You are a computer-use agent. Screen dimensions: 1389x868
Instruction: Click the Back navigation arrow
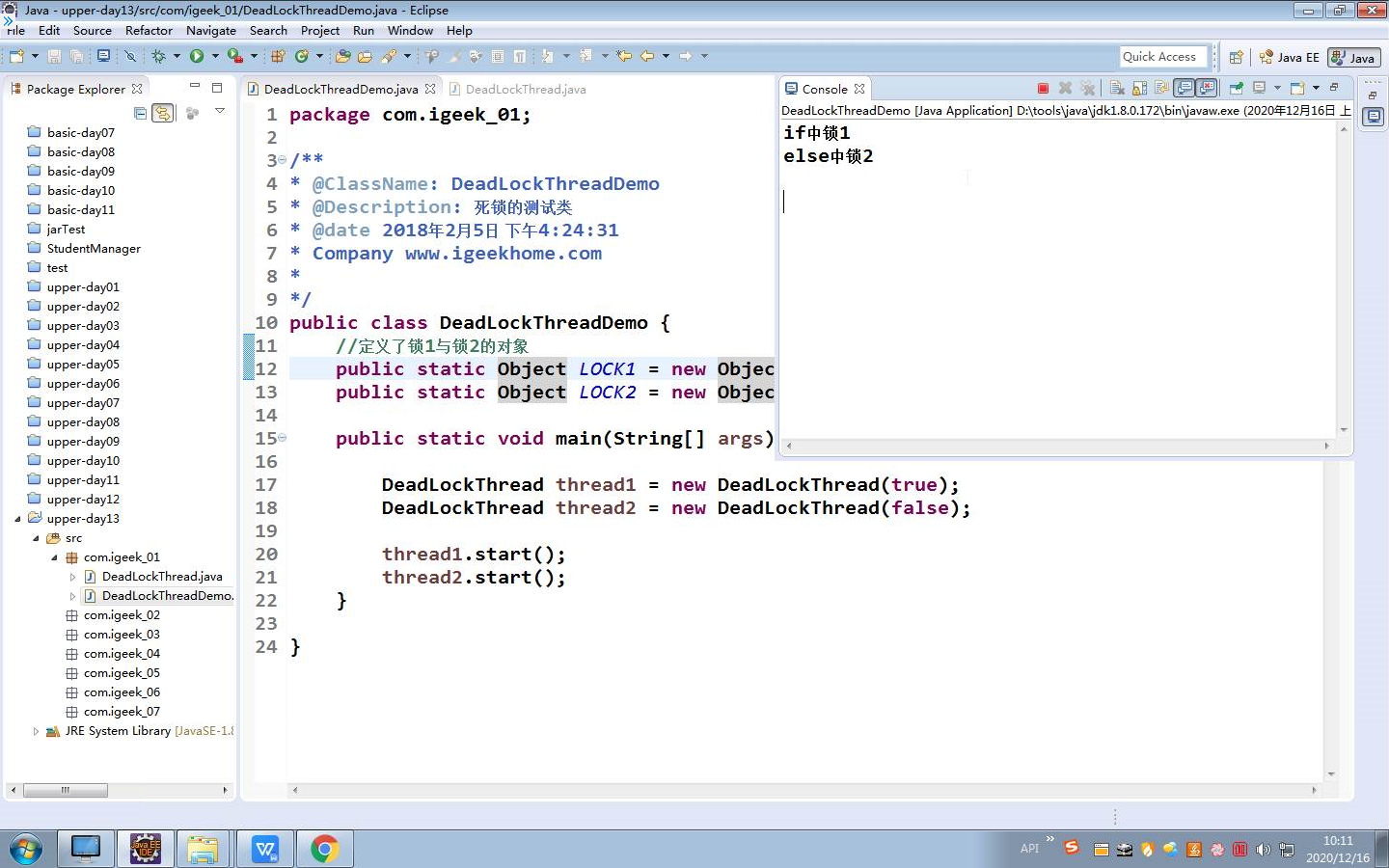tap(646, 56)
